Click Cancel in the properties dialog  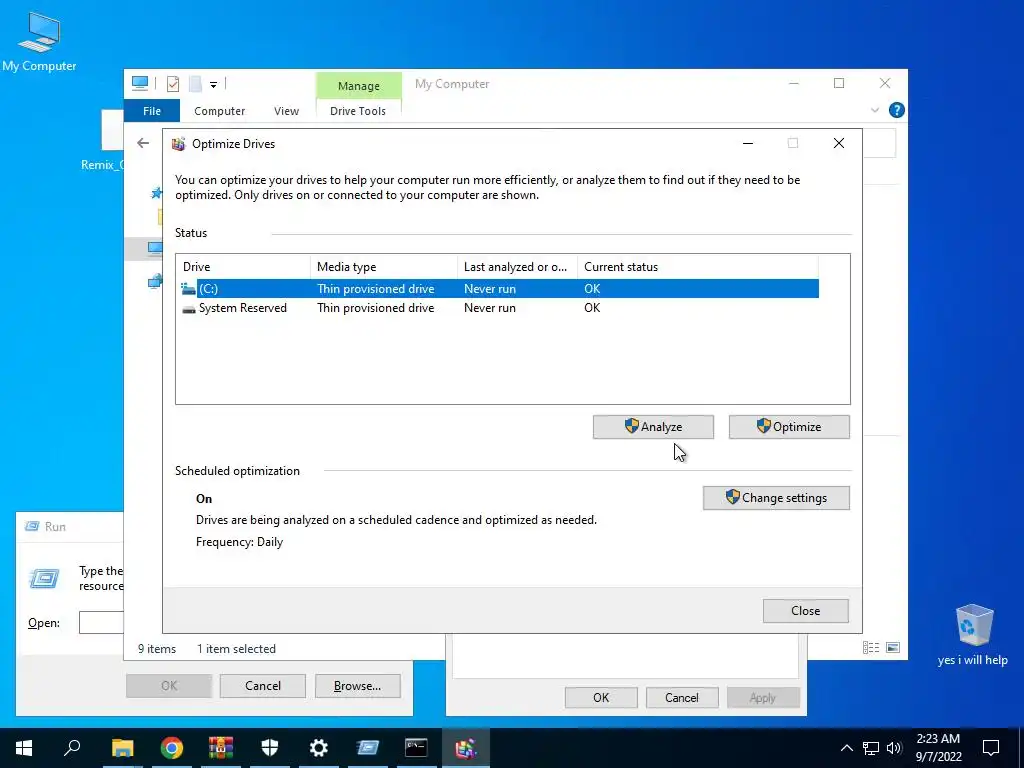click(x=682, y=697)
